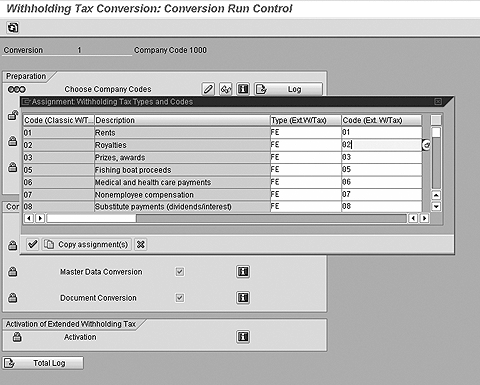480x385 pixels.
Task: Open the info icon in the Preparation row
Action: 243,89
